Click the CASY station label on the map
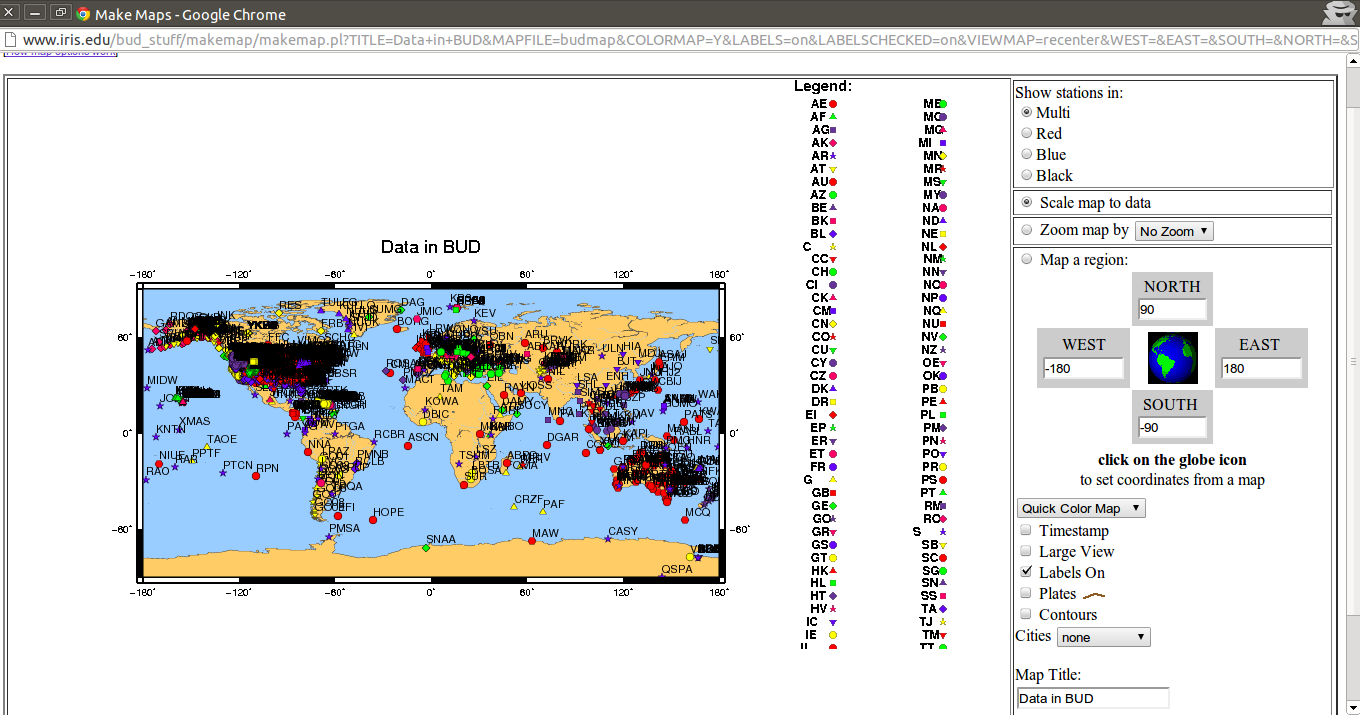 [x=623, y=532]
